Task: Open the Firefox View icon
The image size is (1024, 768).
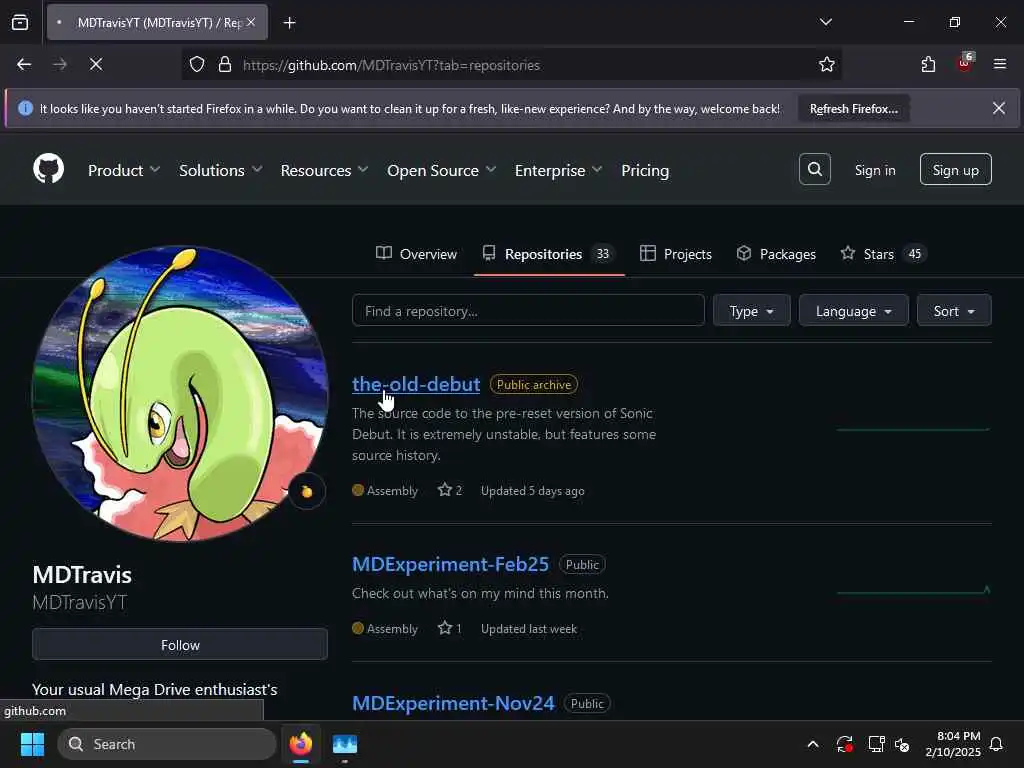Action: click(20, 22)
